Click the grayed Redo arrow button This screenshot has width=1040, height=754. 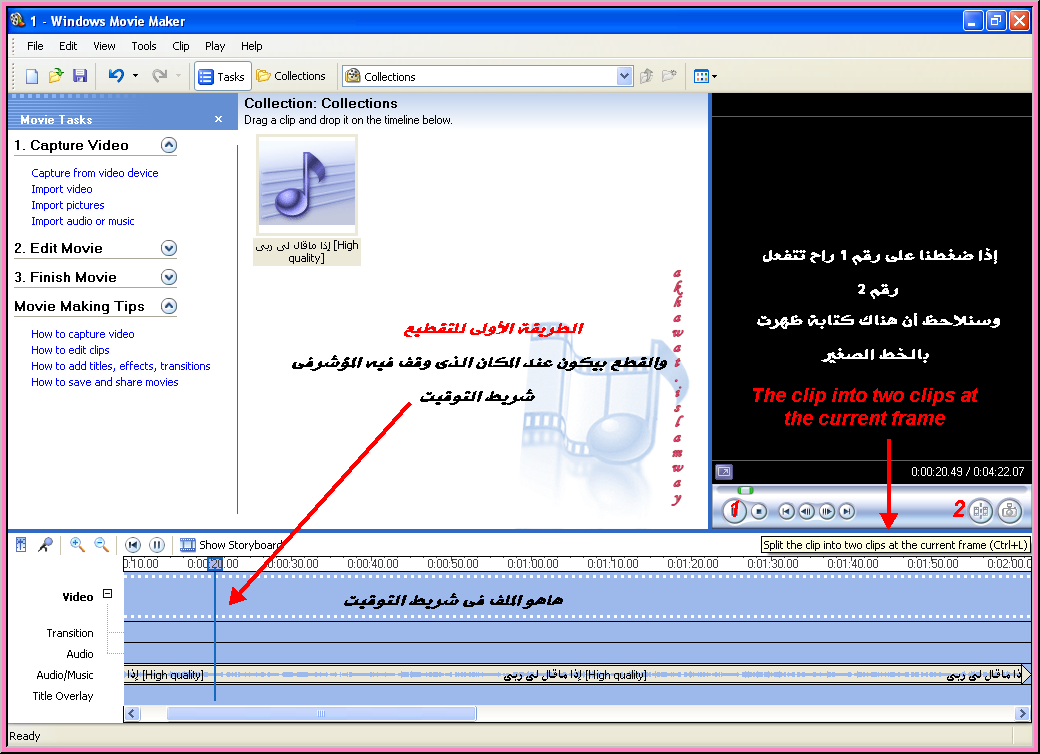[159, 76]
